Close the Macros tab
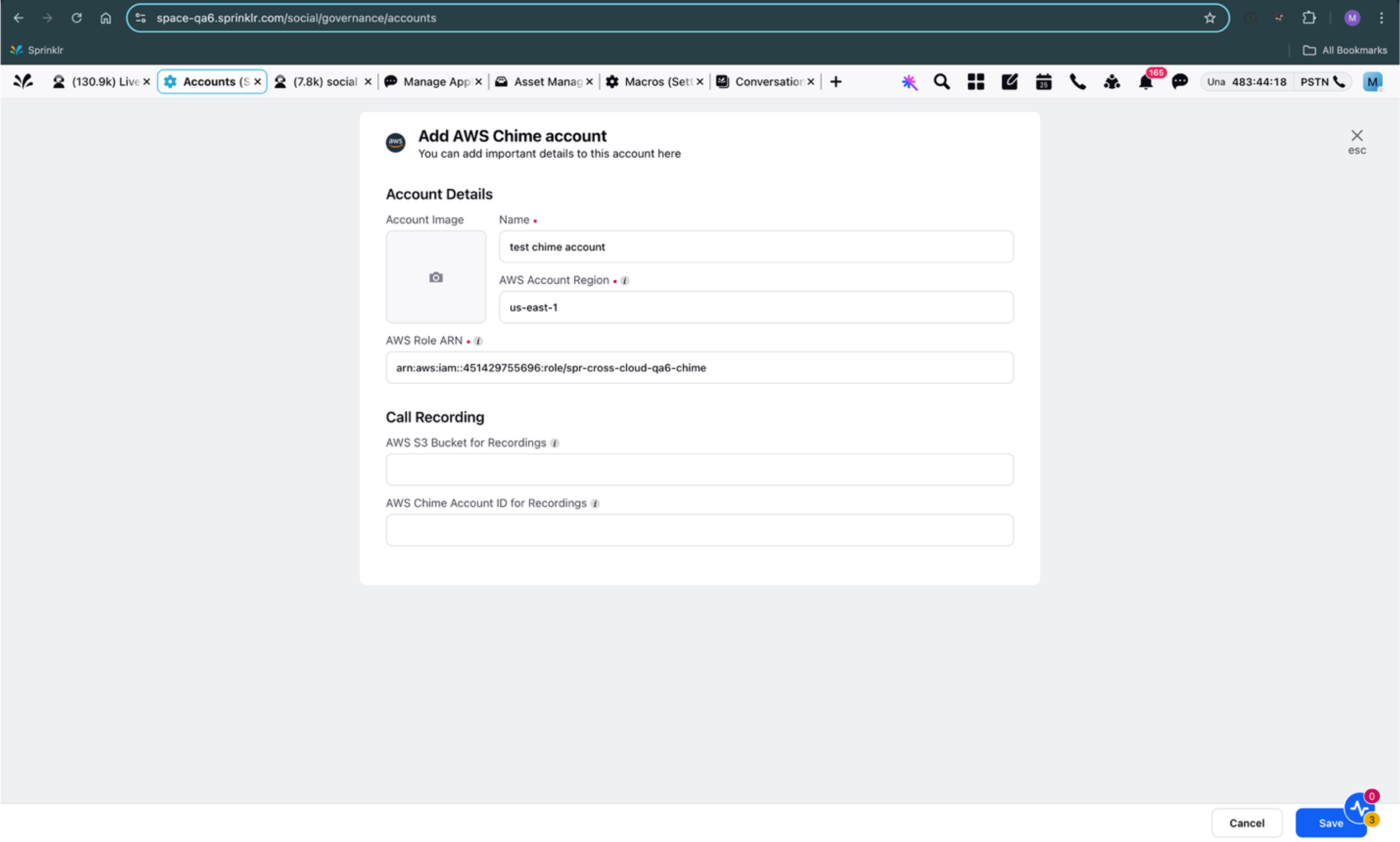Image resolution: width=1400 pixels, height=842 pixels. tap(700, 82)
